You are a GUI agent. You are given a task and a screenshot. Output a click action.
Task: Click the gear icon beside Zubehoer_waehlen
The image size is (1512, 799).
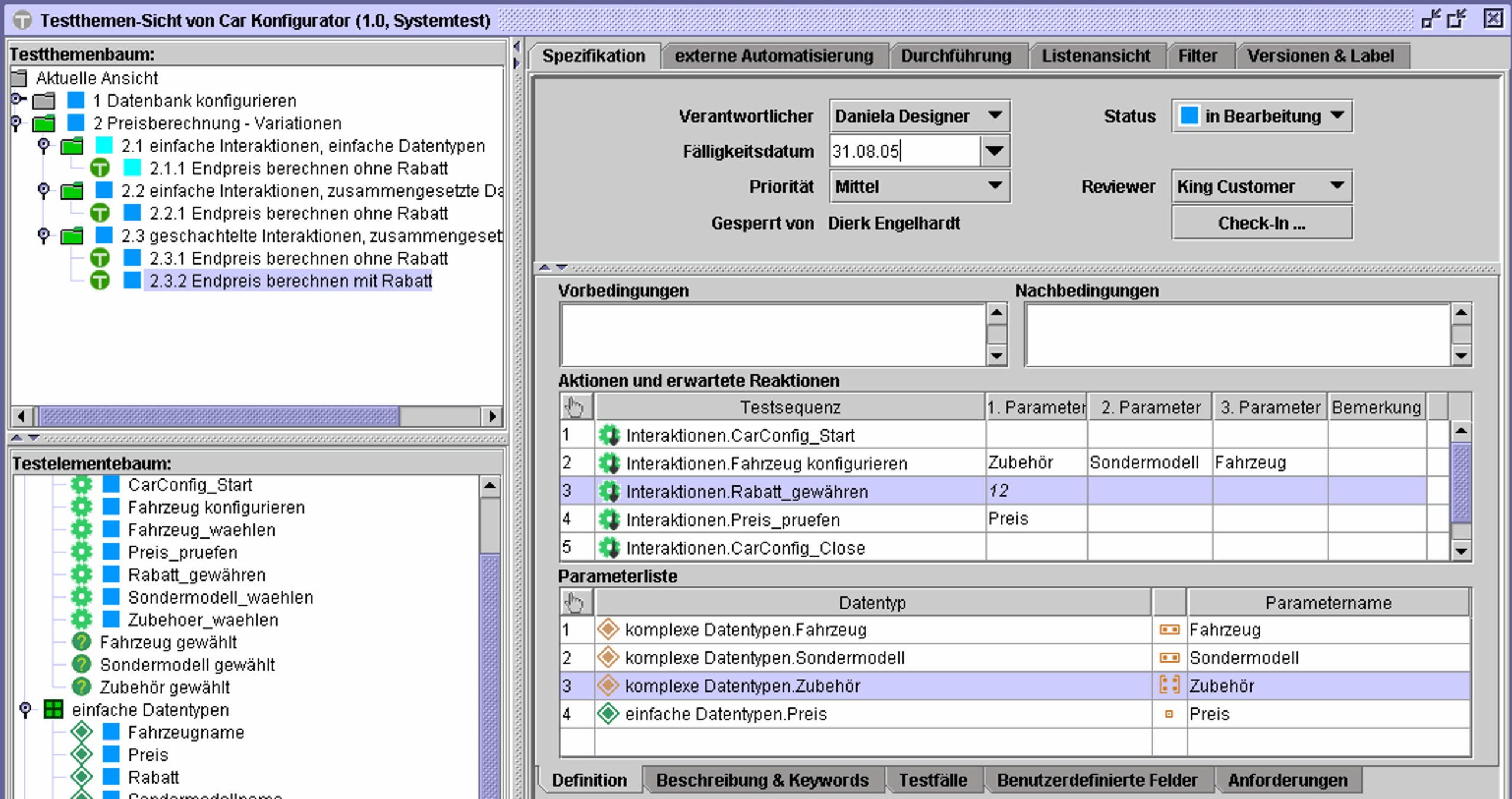point(82,619)
